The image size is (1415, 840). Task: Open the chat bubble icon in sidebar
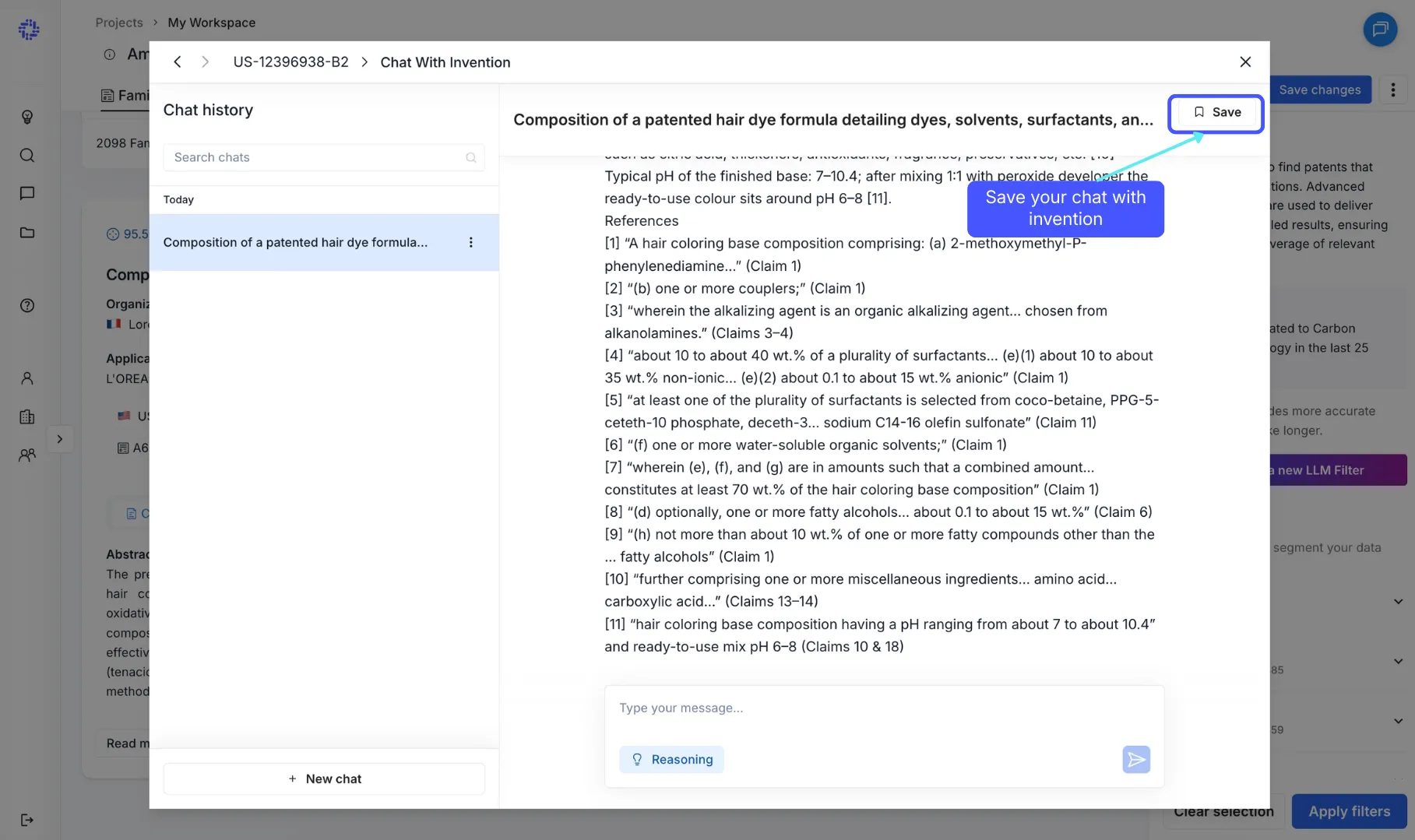click(27, 193)
